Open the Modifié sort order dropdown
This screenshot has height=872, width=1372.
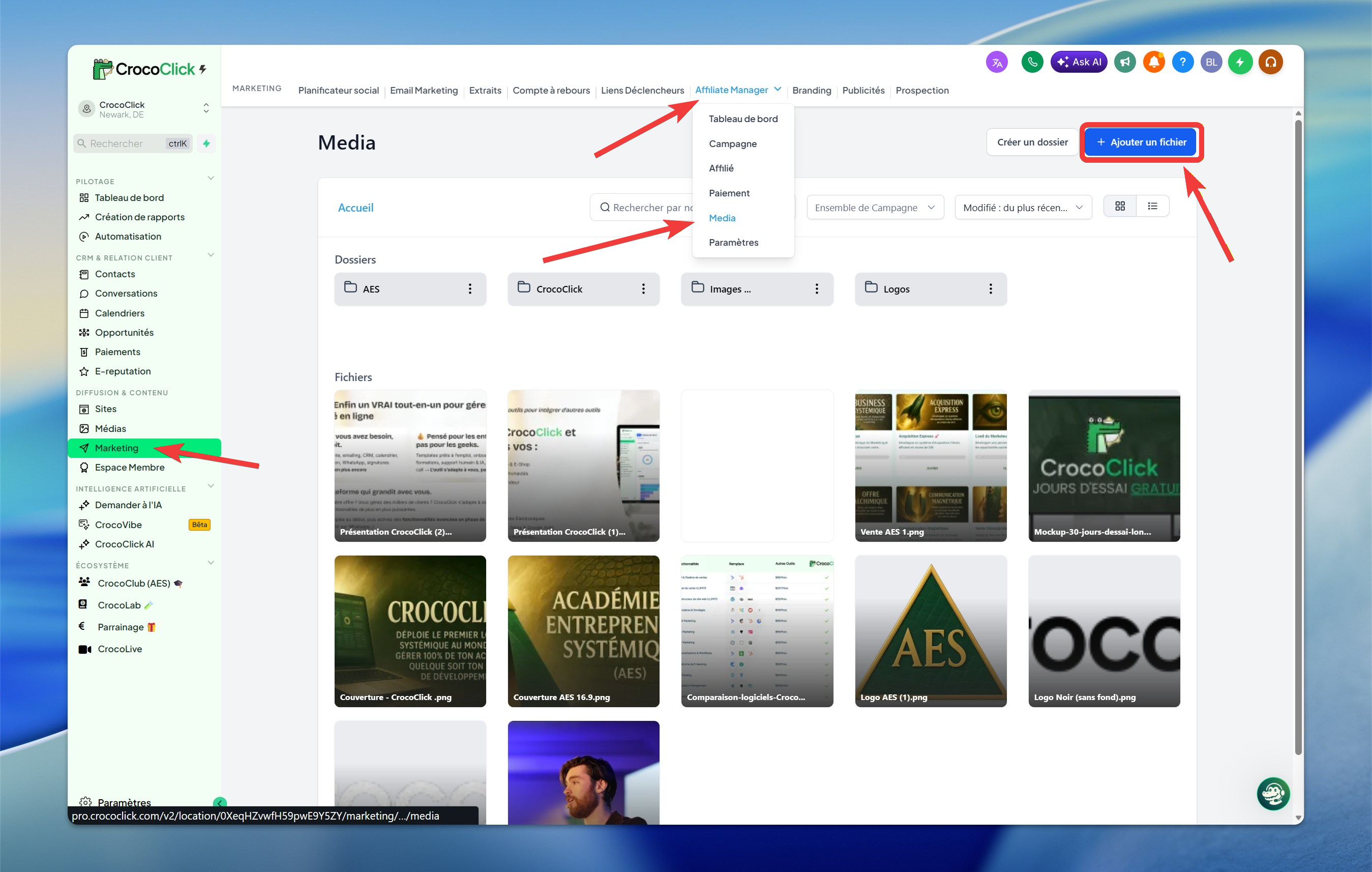1023,208
